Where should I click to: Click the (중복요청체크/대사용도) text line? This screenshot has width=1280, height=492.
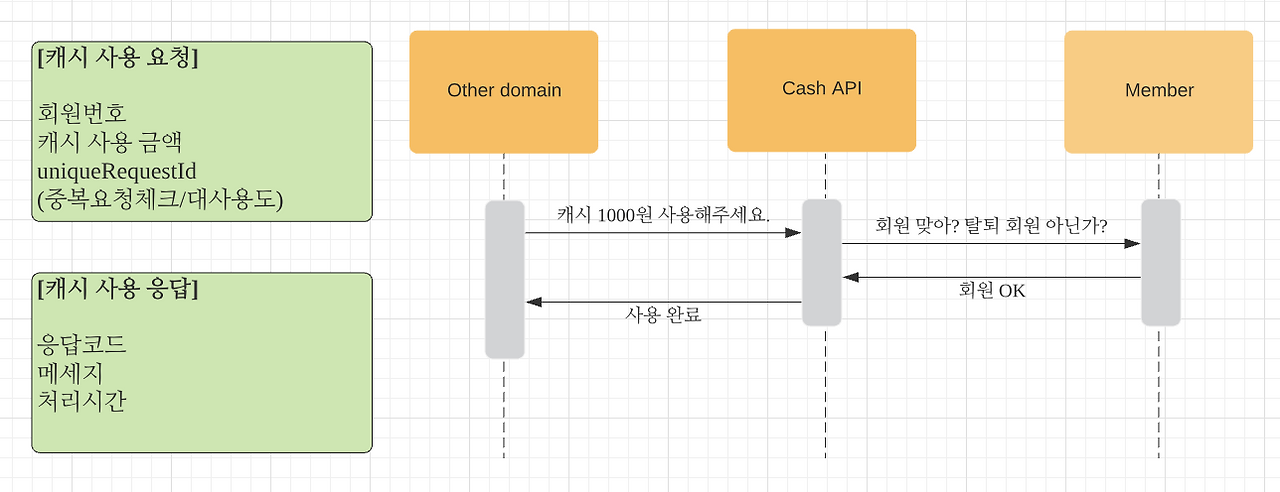coord(160,200)
